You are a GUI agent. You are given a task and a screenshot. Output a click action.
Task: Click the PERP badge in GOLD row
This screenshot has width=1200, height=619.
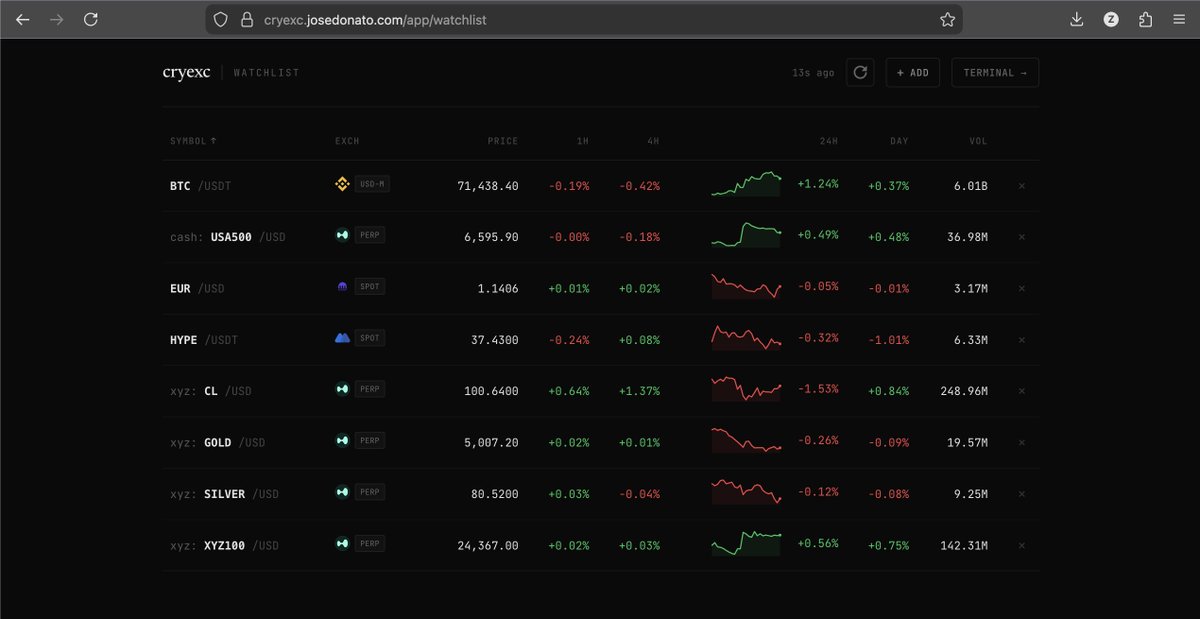370,441
